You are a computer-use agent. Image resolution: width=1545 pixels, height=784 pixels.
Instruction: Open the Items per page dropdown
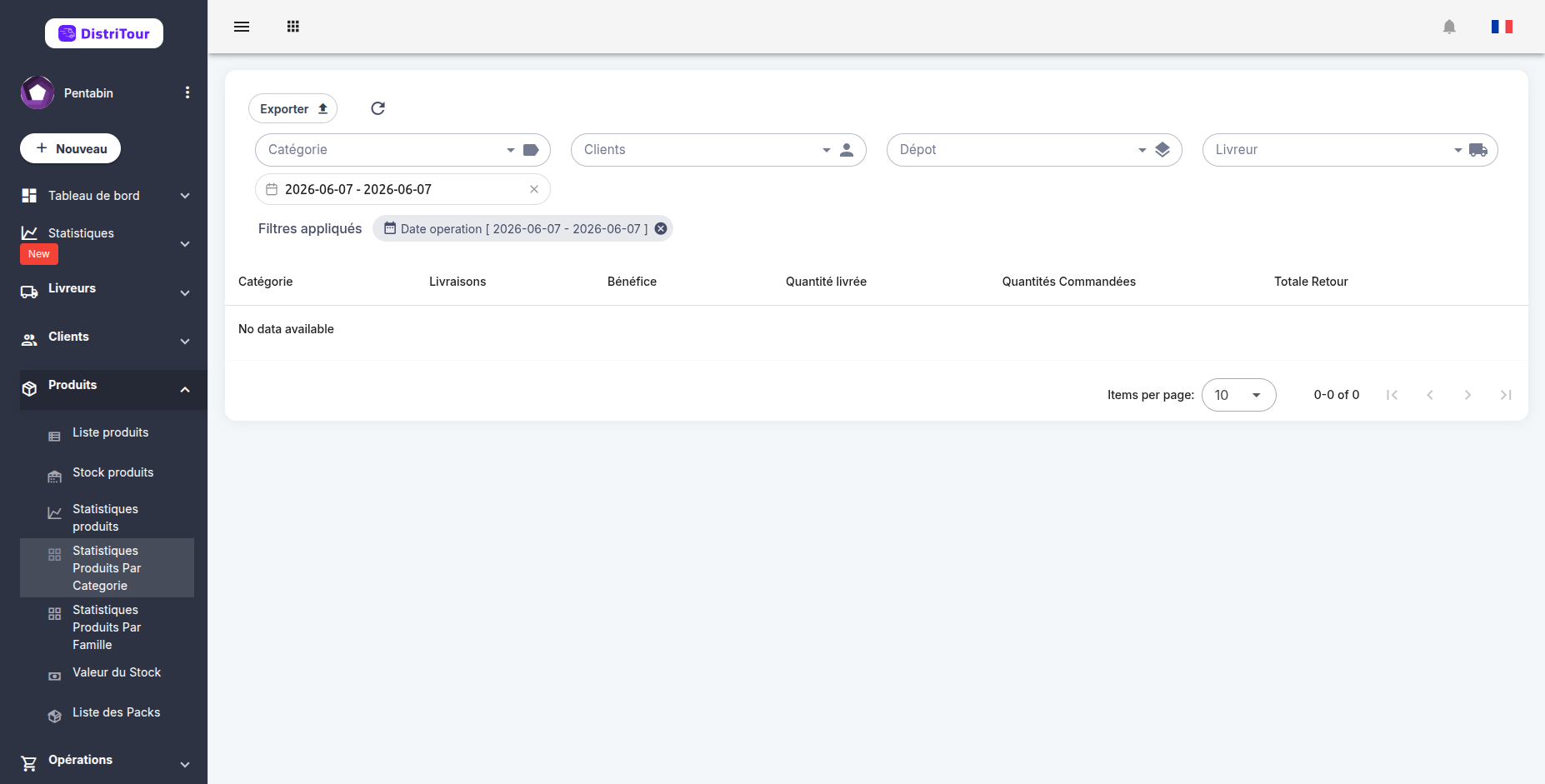coord(1238,395)
